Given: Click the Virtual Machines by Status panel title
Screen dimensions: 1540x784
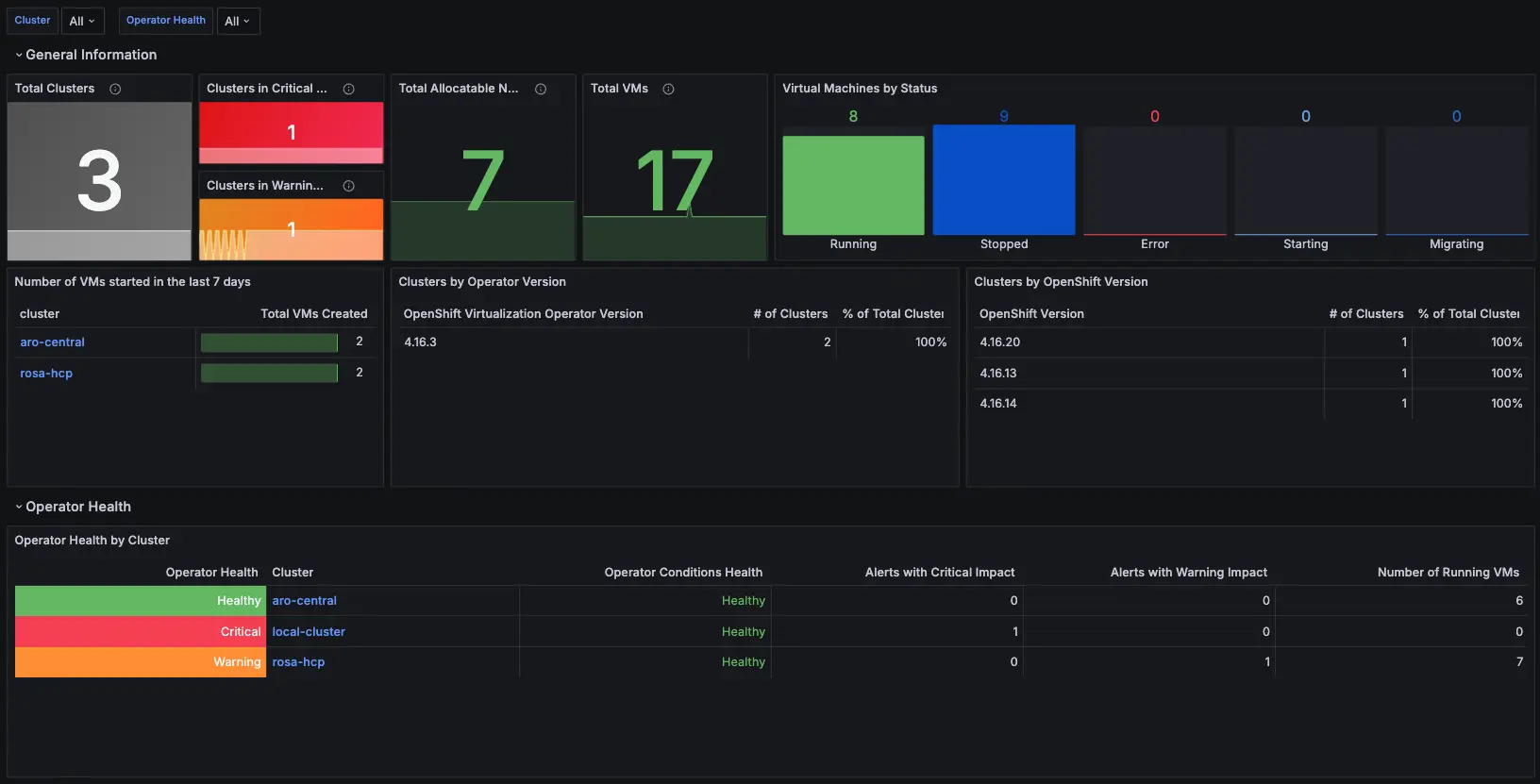Looking at the screenshot, I should coord(860,89).
